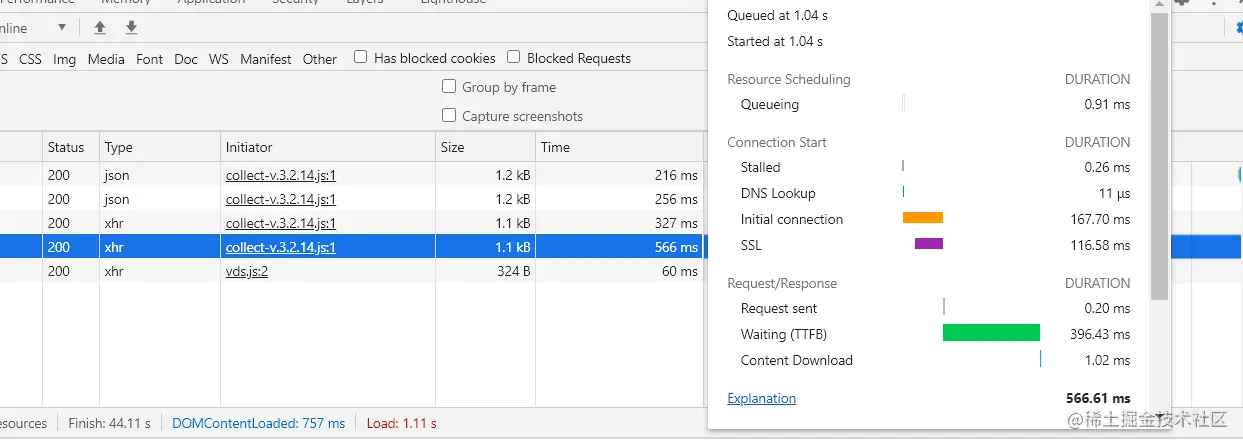The width and height of the screenshot is (1243, 445).
Task: Filter requests by Manifest type
Action: point(266,59)
